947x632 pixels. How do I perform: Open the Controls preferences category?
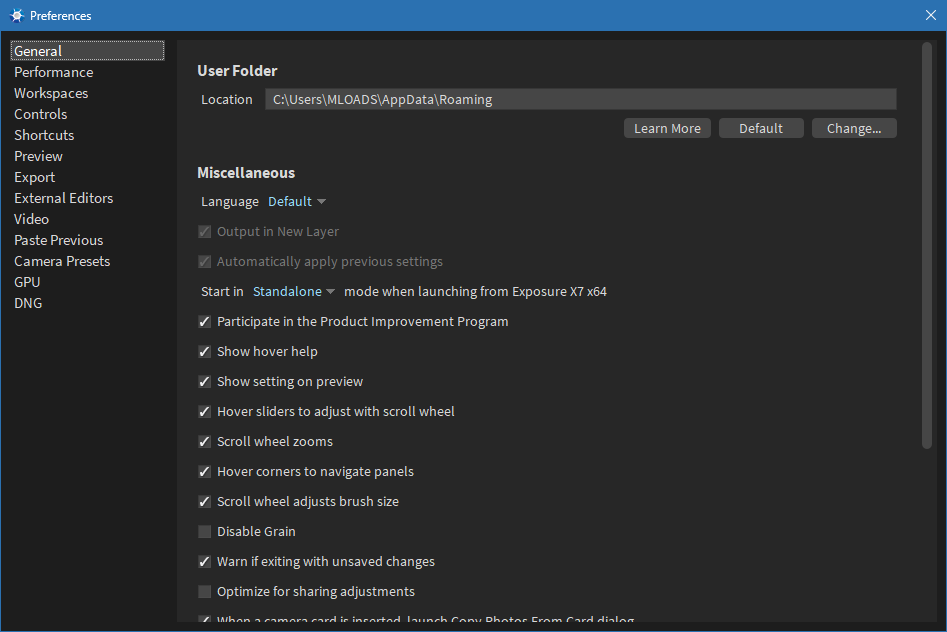coord(40,114)
